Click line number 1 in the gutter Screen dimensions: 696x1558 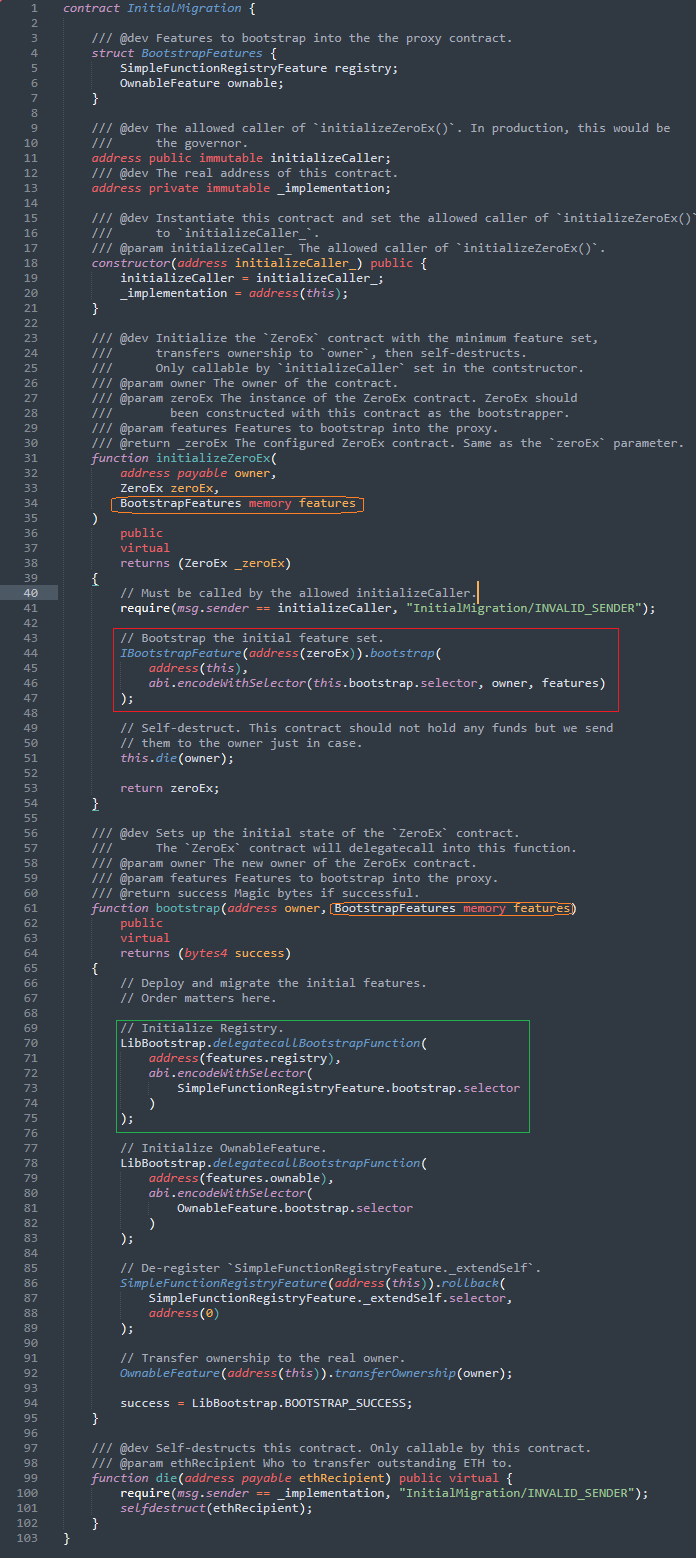[x=35, y=8]
